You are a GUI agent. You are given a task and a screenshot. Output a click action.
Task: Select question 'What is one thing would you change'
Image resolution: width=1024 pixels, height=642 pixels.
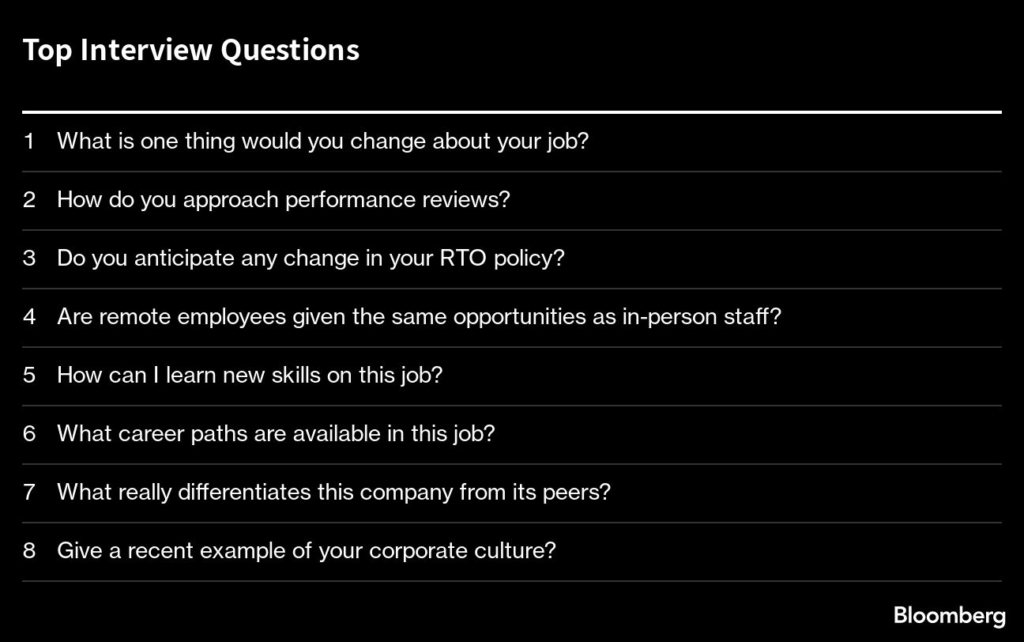tap(322, 141)
